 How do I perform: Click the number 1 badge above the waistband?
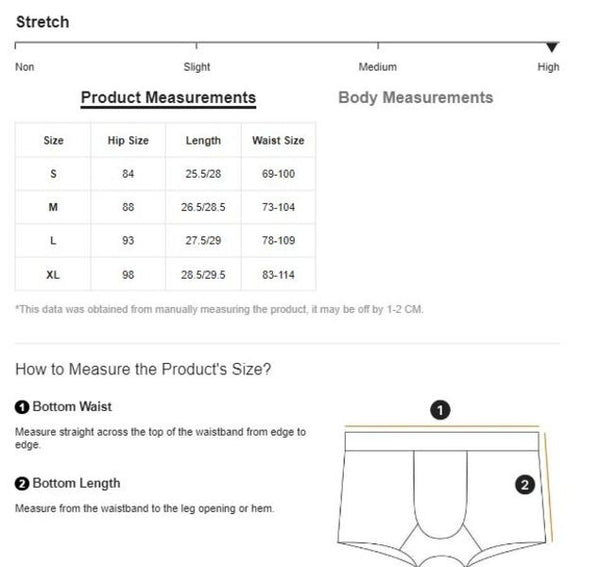(441, 409)
